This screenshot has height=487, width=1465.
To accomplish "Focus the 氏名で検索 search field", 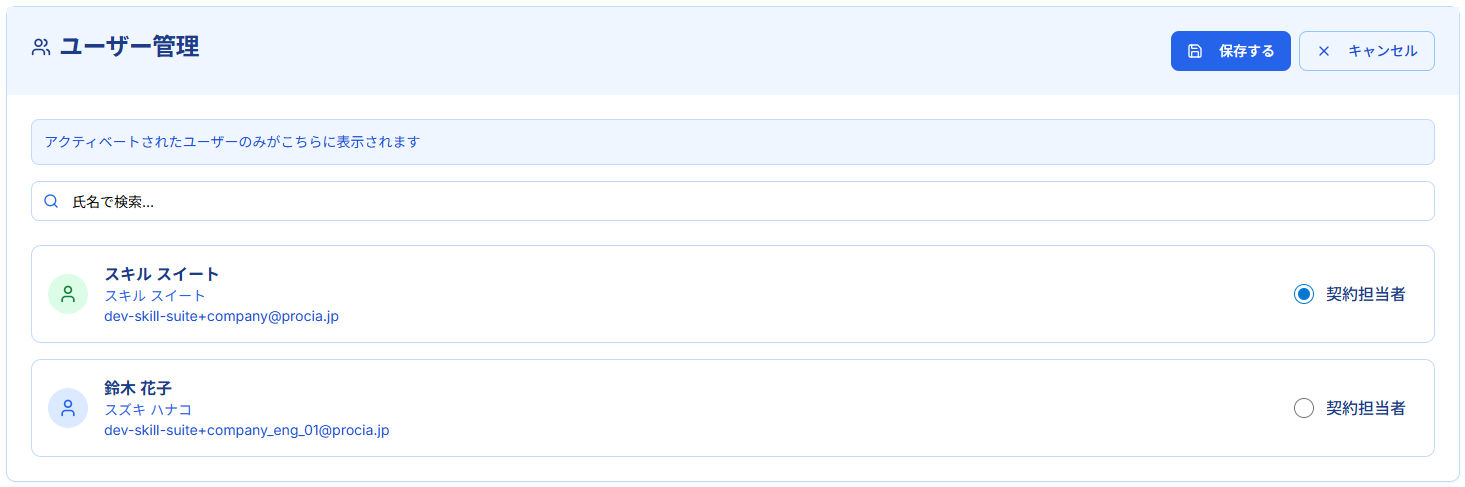I will [733, 201].
